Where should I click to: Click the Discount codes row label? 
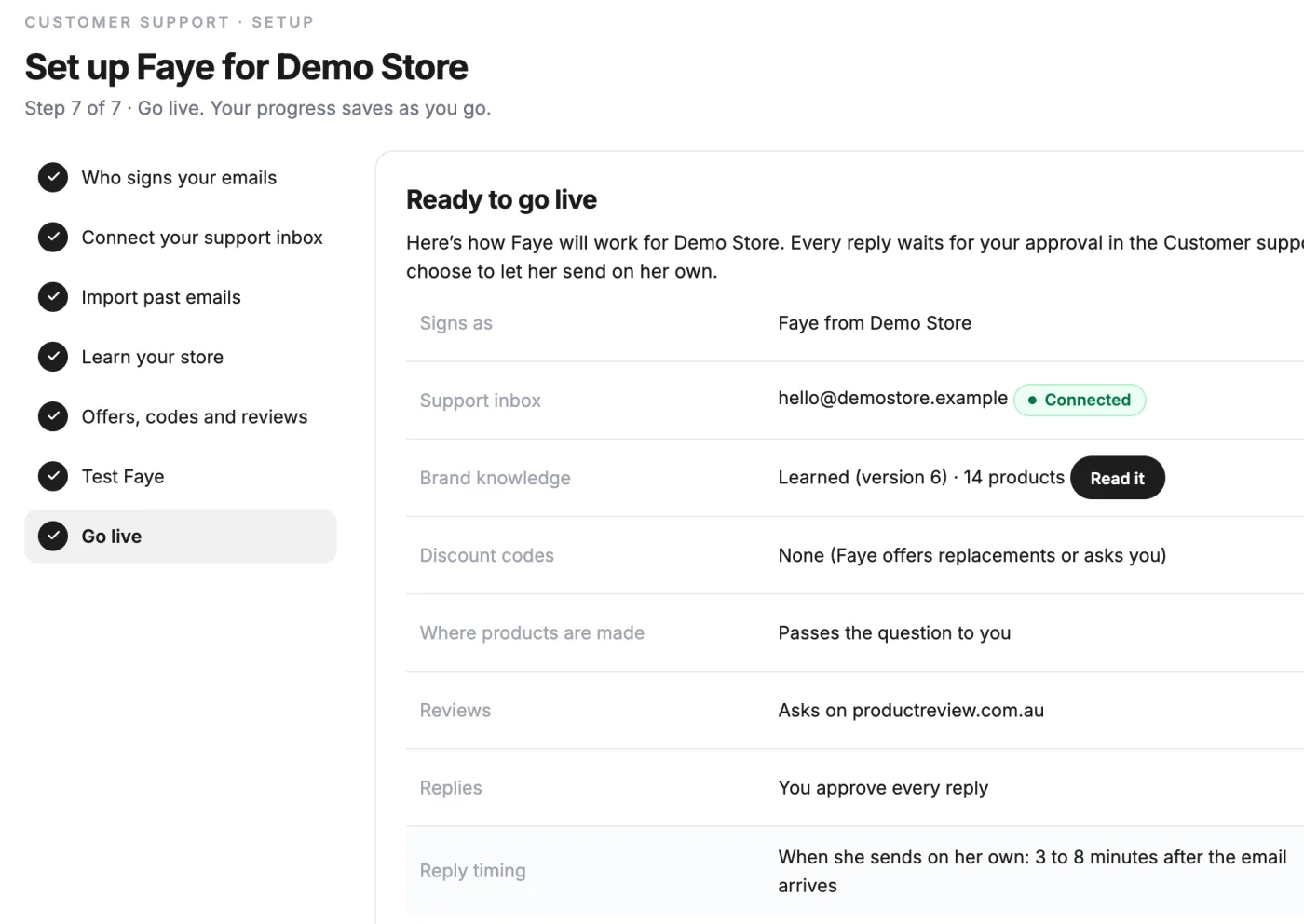(x=486, y=555)
